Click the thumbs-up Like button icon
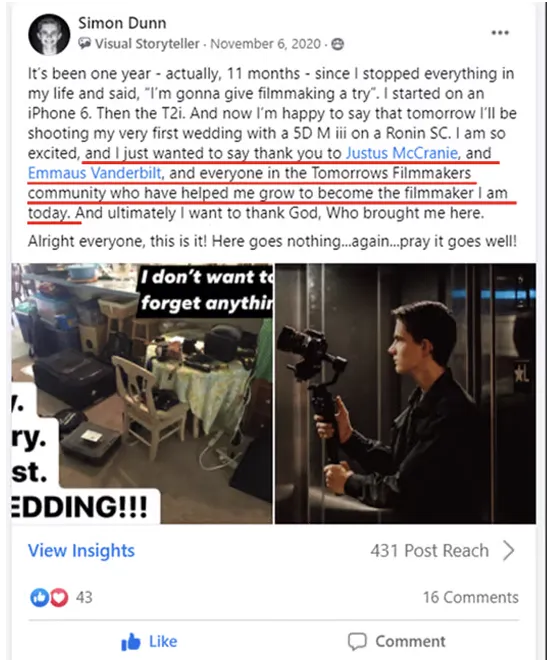Viewport: 550px width, 660px height. [x=130, y=641]
